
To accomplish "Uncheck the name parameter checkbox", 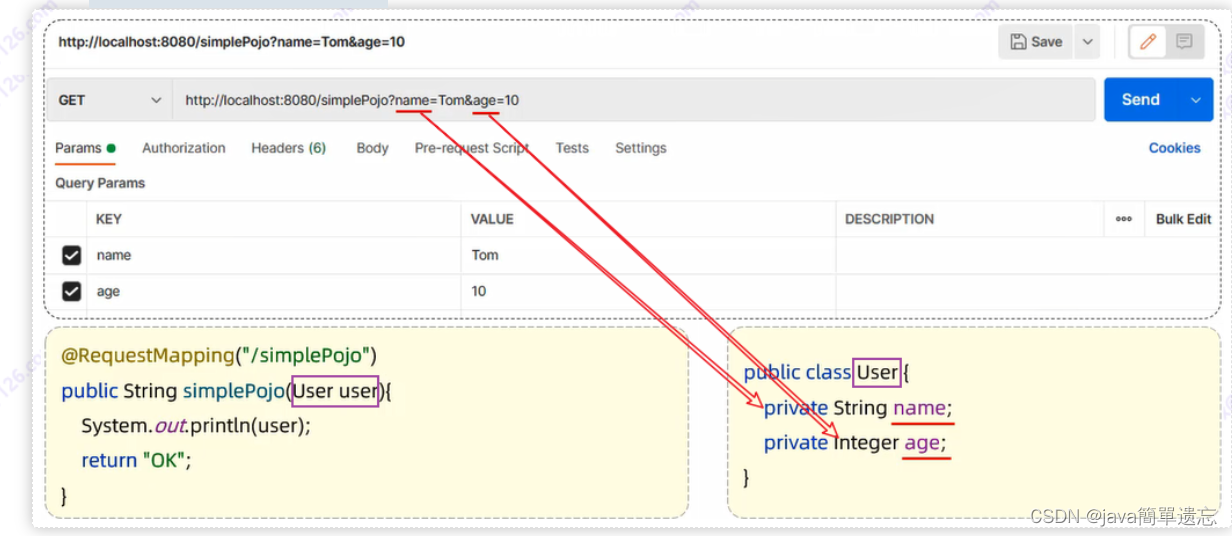I will coord(71,256).
